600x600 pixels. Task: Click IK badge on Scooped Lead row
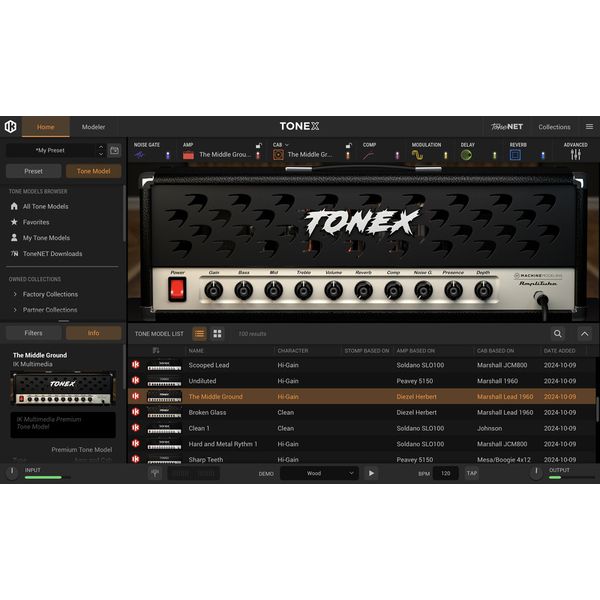[x=136, y=365]
